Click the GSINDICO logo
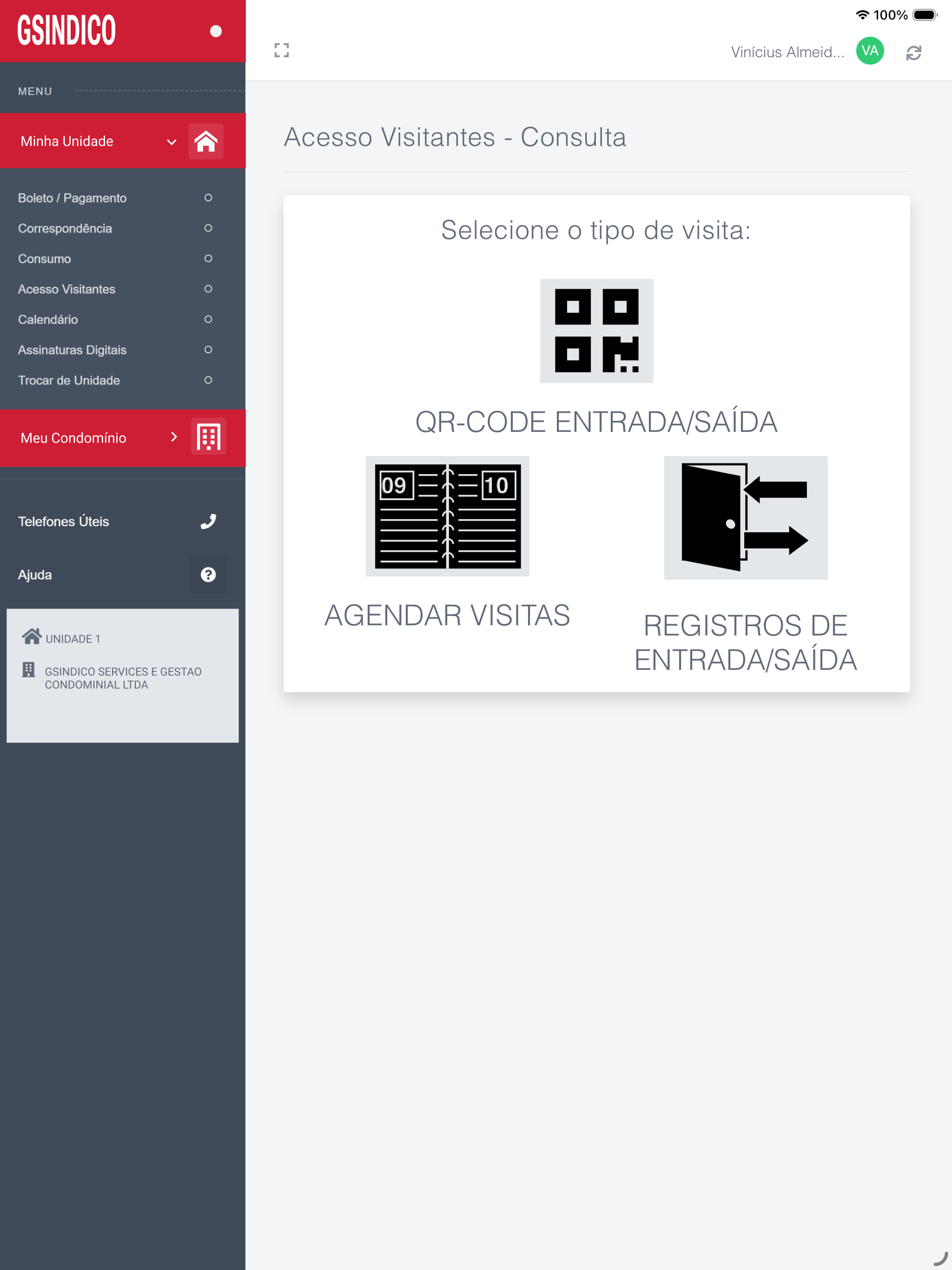 tap(66, 30)
